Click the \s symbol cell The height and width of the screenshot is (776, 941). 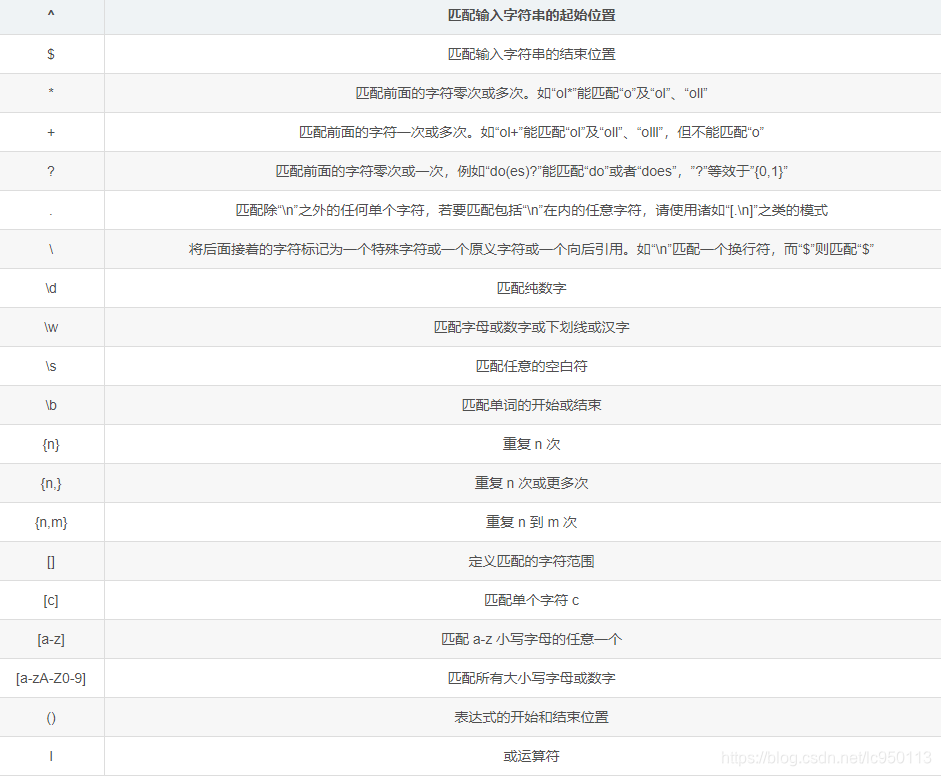tap(51, 366)
